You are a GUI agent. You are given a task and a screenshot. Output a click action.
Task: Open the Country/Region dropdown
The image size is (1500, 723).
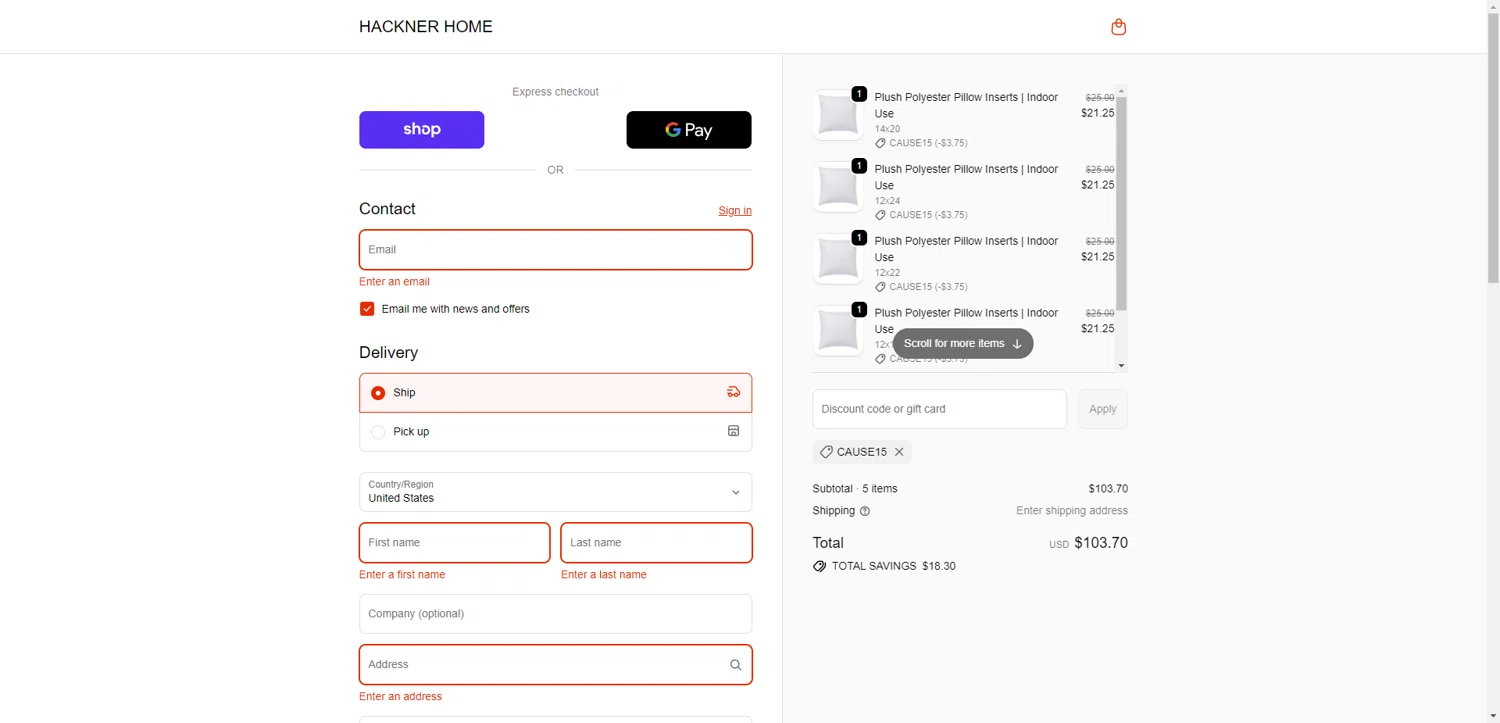555,492
